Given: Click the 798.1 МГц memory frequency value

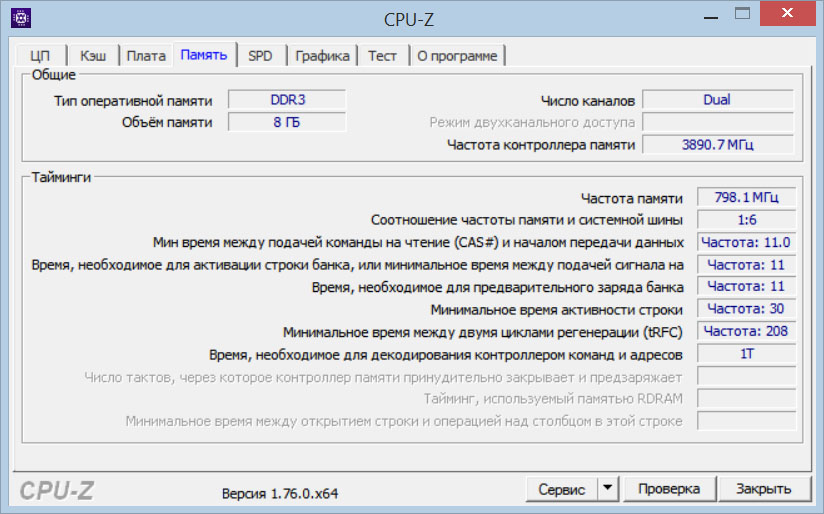Looking at the screenshot, I should [x=746, y=198].
